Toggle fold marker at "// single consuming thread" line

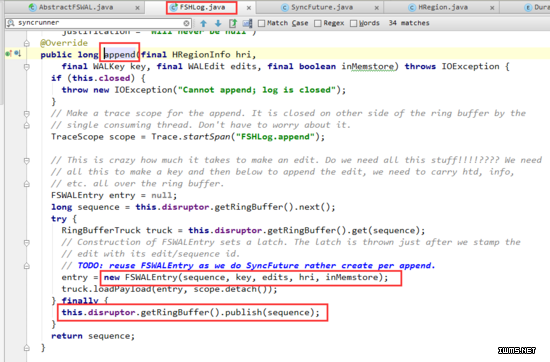tap(27, 125)
